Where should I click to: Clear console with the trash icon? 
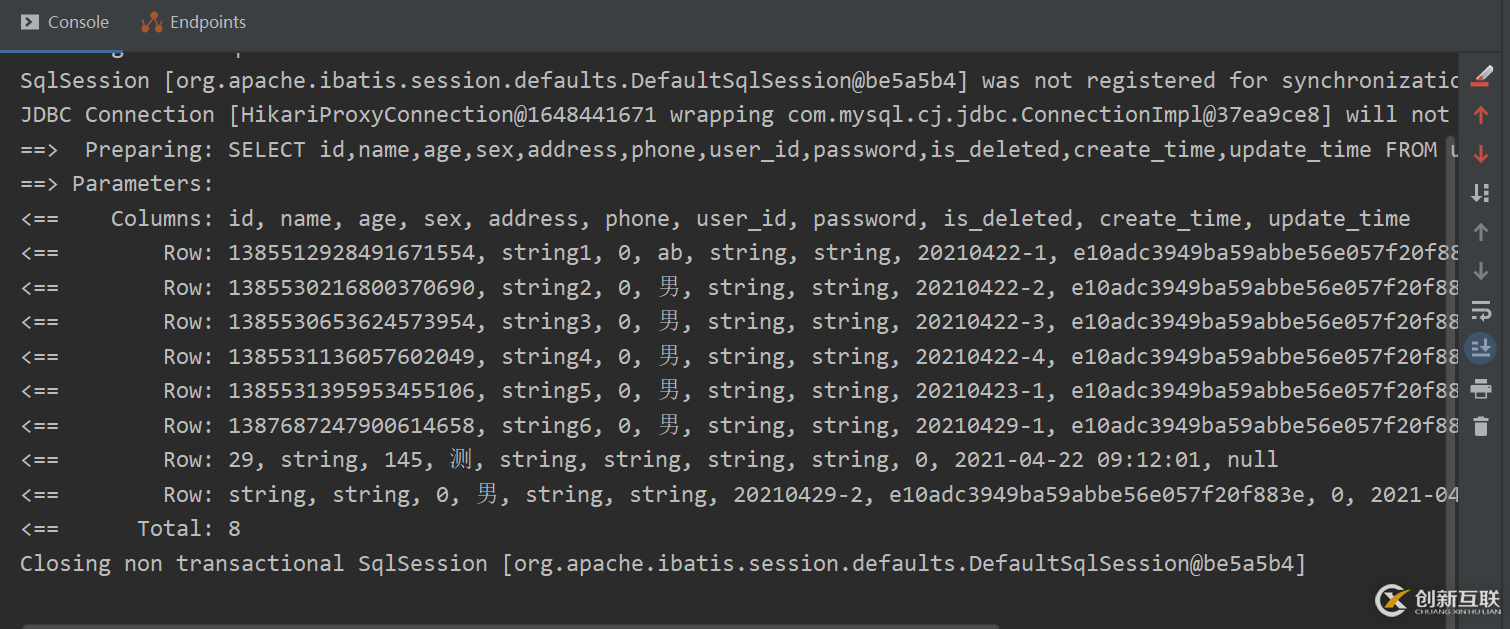1481,427
